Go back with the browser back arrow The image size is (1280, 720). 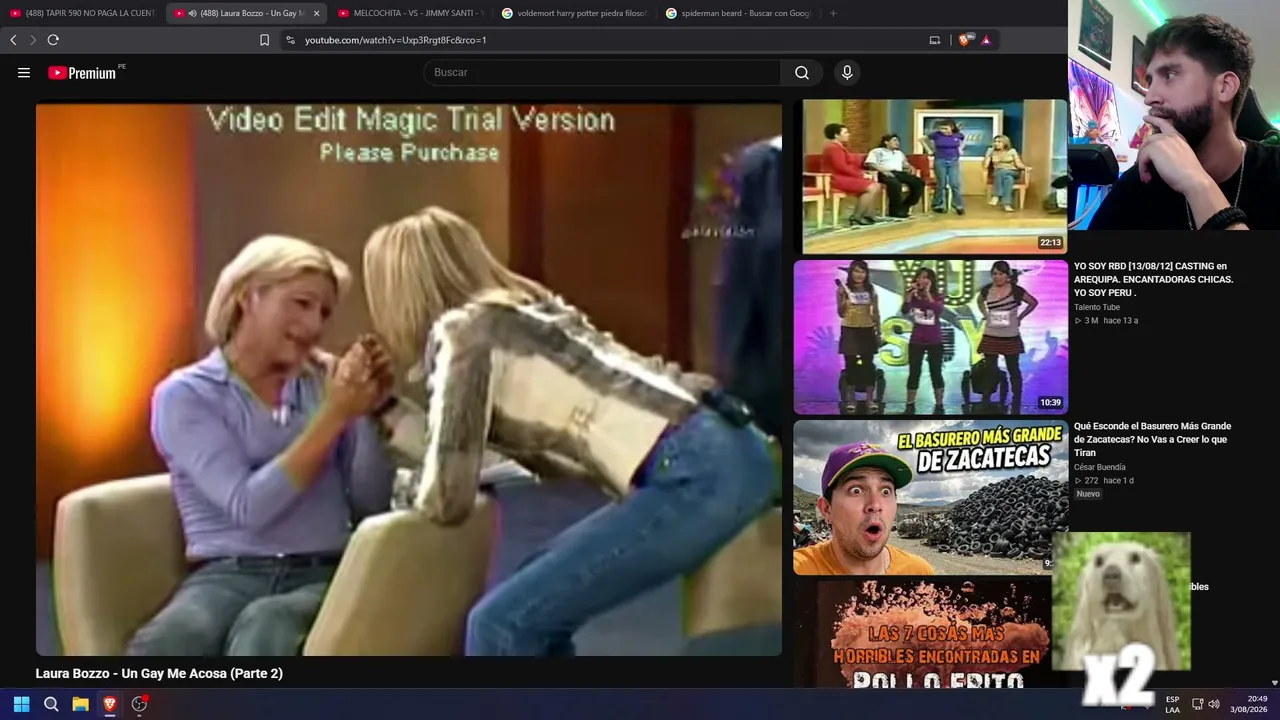pos(13,40)
